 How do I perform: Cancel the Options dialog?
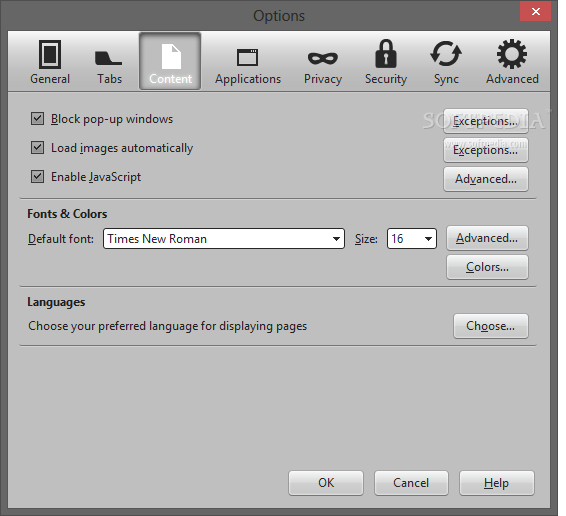411,483
